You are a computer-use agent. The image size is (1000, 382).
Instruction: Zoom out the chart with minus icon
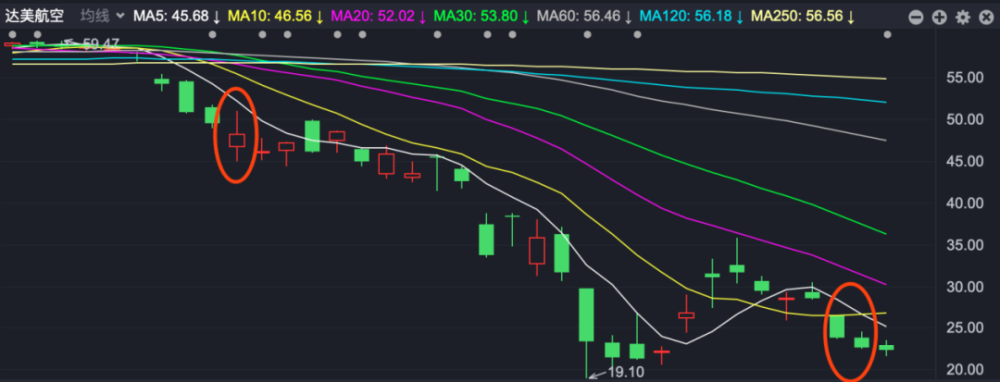(x=916, y=18)
